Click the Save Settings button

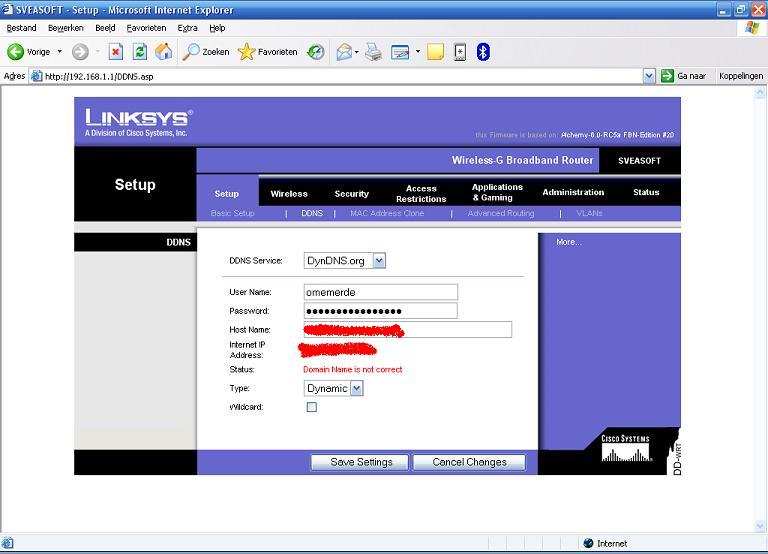pyautogui.click(x=360, y=462)
